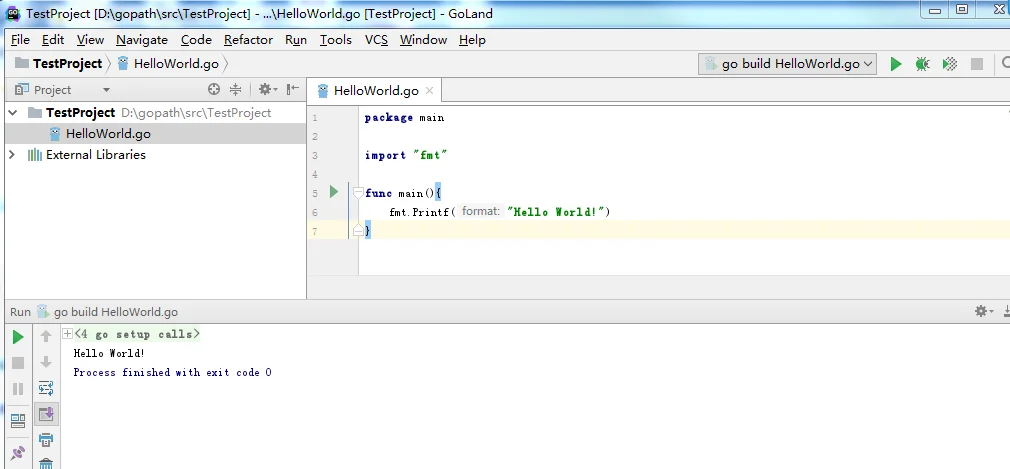Start debugging with the green bug icon
This screenshot has width=1010, height=469.
(922, 64)
